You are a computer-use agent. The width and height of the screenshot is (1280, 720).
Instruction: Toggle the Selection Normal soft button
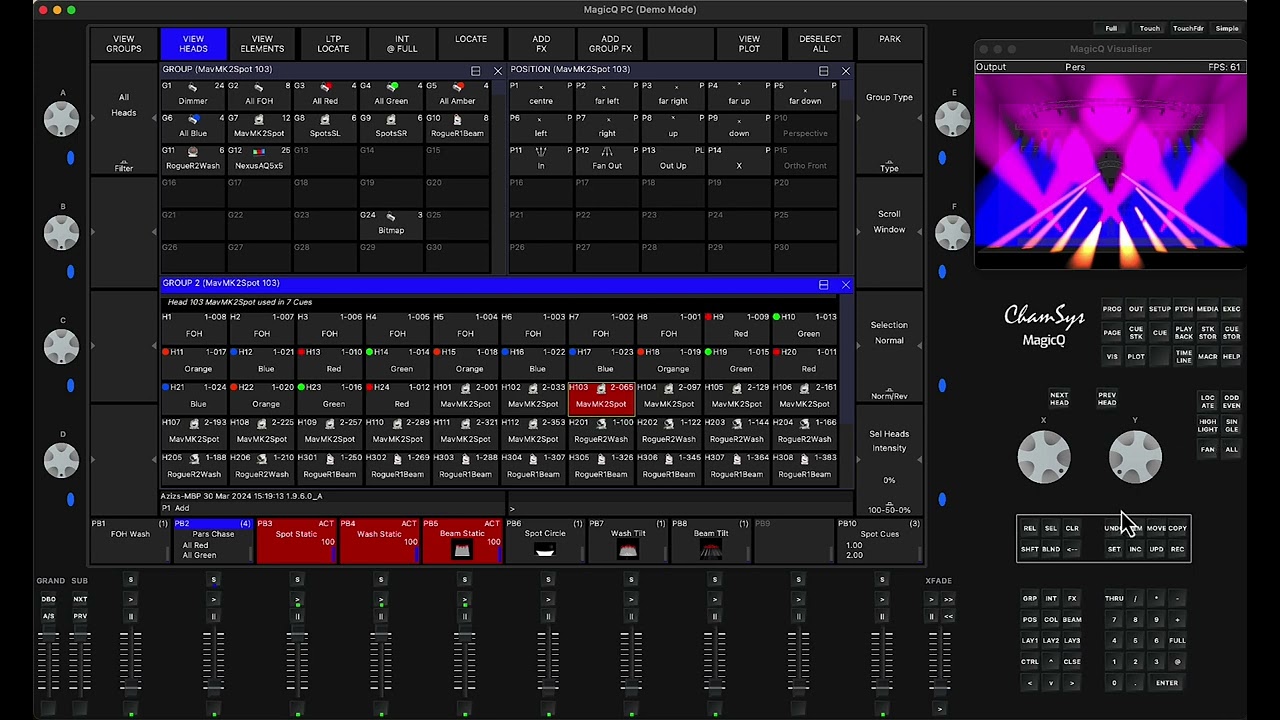tap(889, 333)
